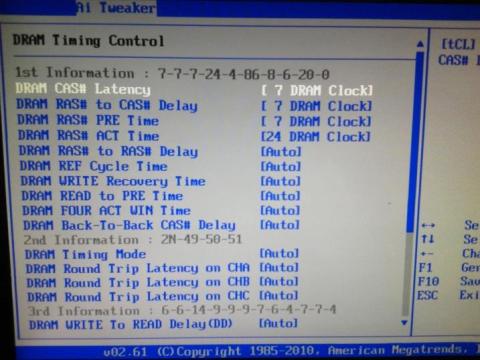Select DRAM Timing Mode option

point(85,254)
